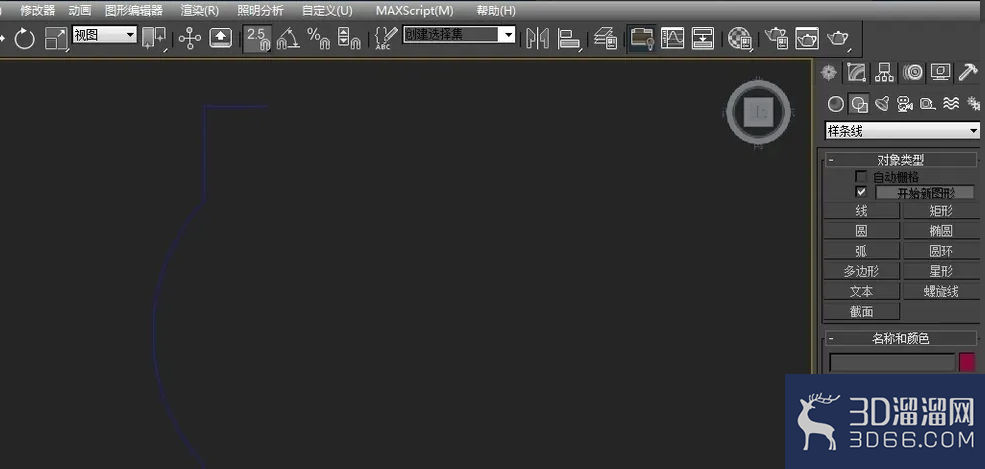Select the Rotate tool
Image resolution: width=985 pixels, height=469 pixels.
coord(24,39)
